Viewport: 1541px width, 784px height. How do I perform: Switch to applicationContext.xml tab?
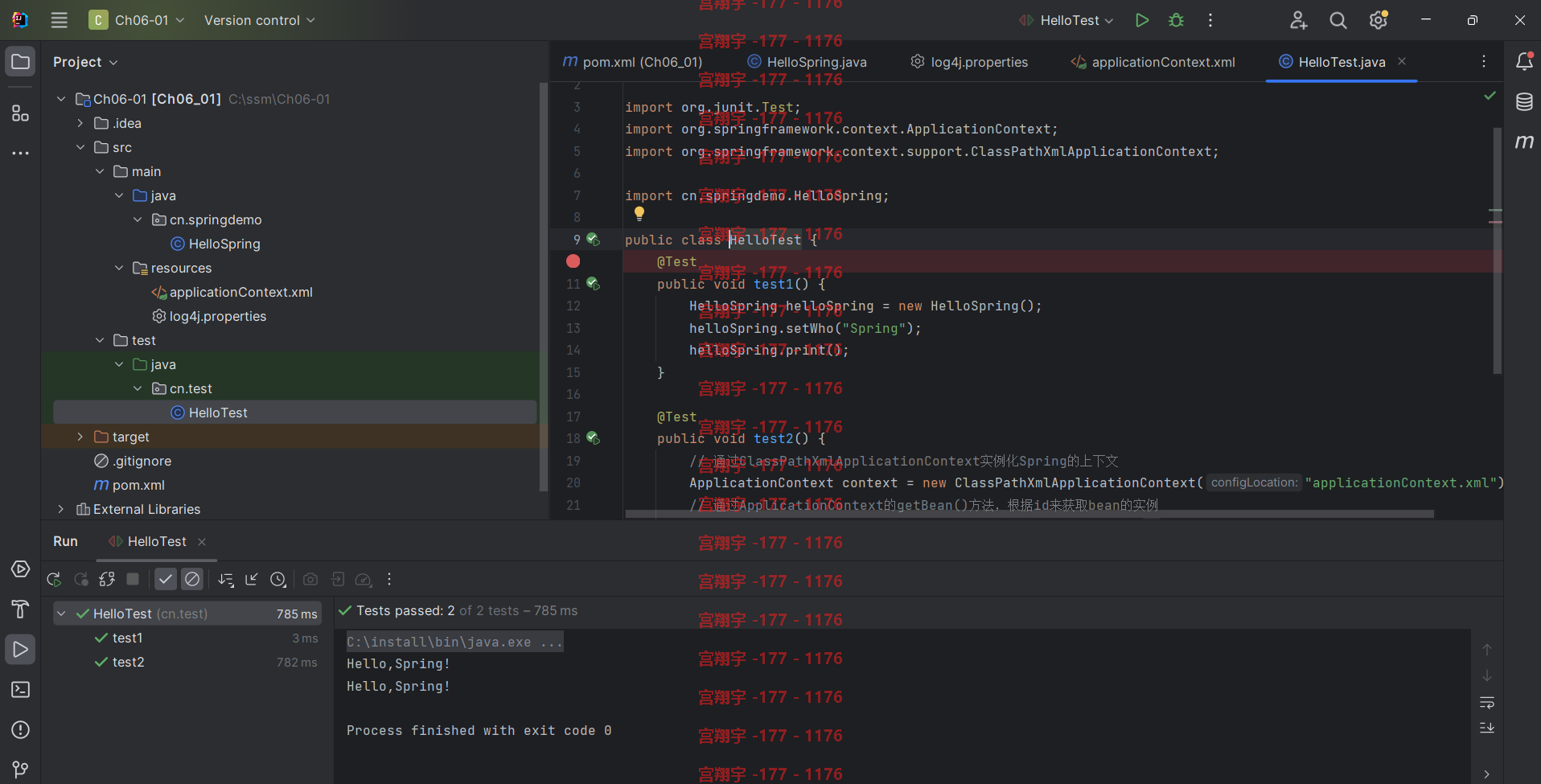1153,62
